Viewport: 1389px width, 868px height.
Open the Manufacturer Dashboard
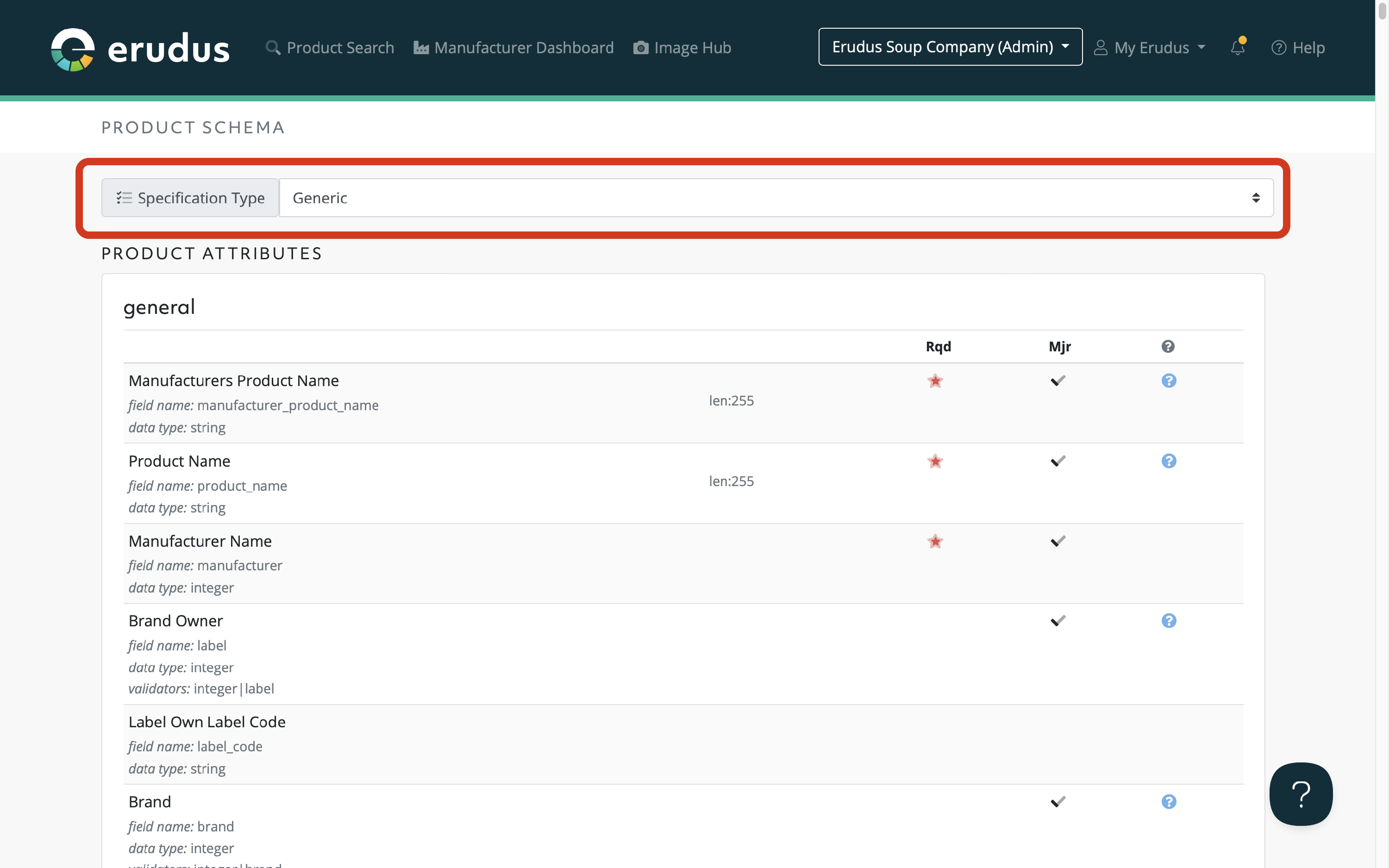click(513, 48)
